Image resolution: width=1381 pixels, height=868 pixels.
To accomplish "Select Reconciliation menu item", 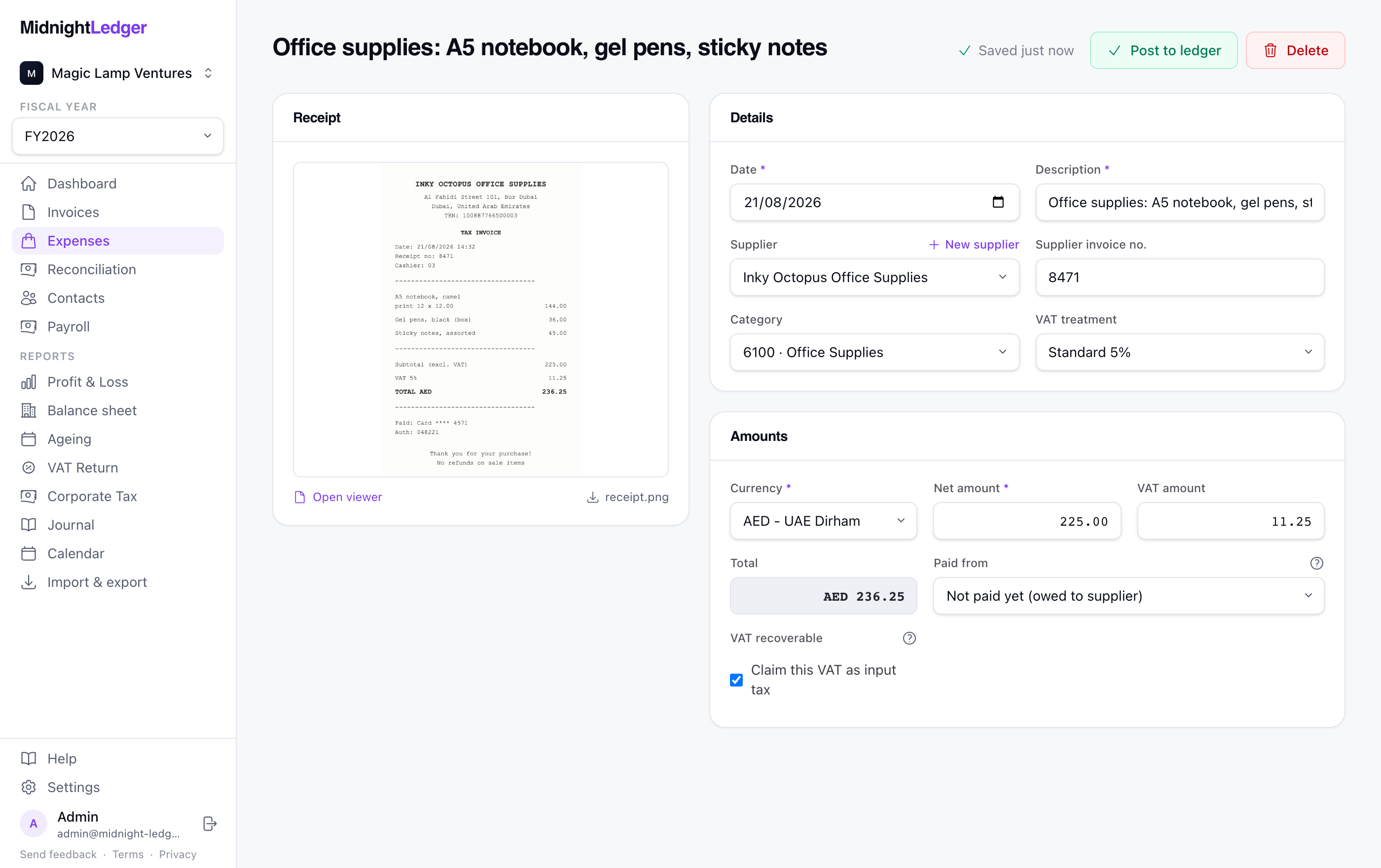I will tap(117, 269).
